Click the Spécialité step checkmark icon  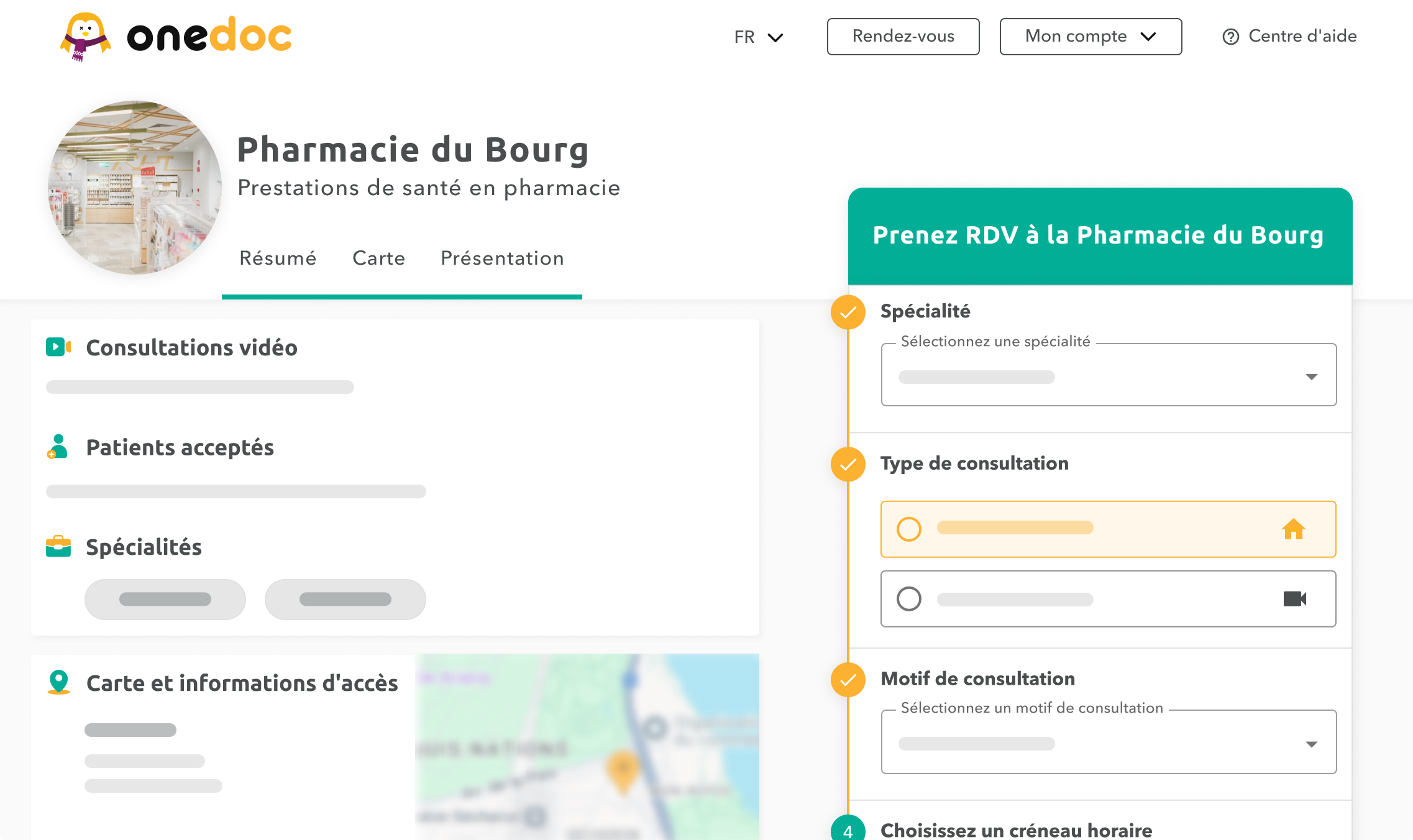coord(848,313)
